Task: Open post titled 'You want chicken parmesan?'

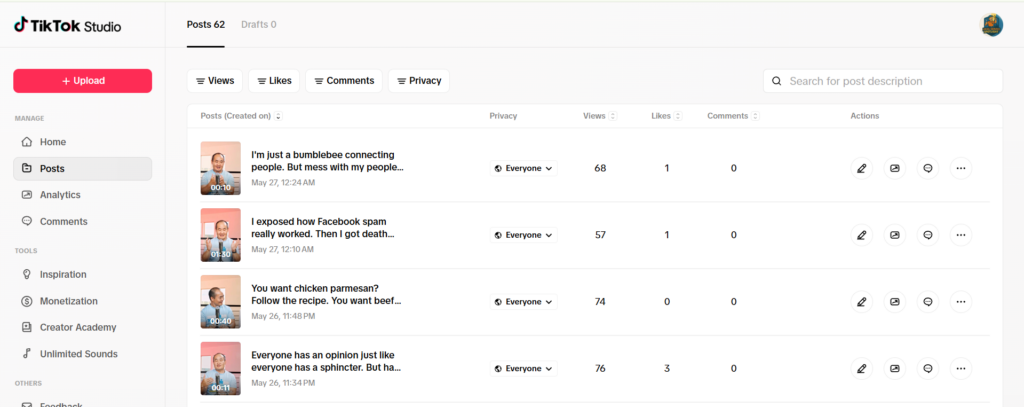Action: pos(326,295)
